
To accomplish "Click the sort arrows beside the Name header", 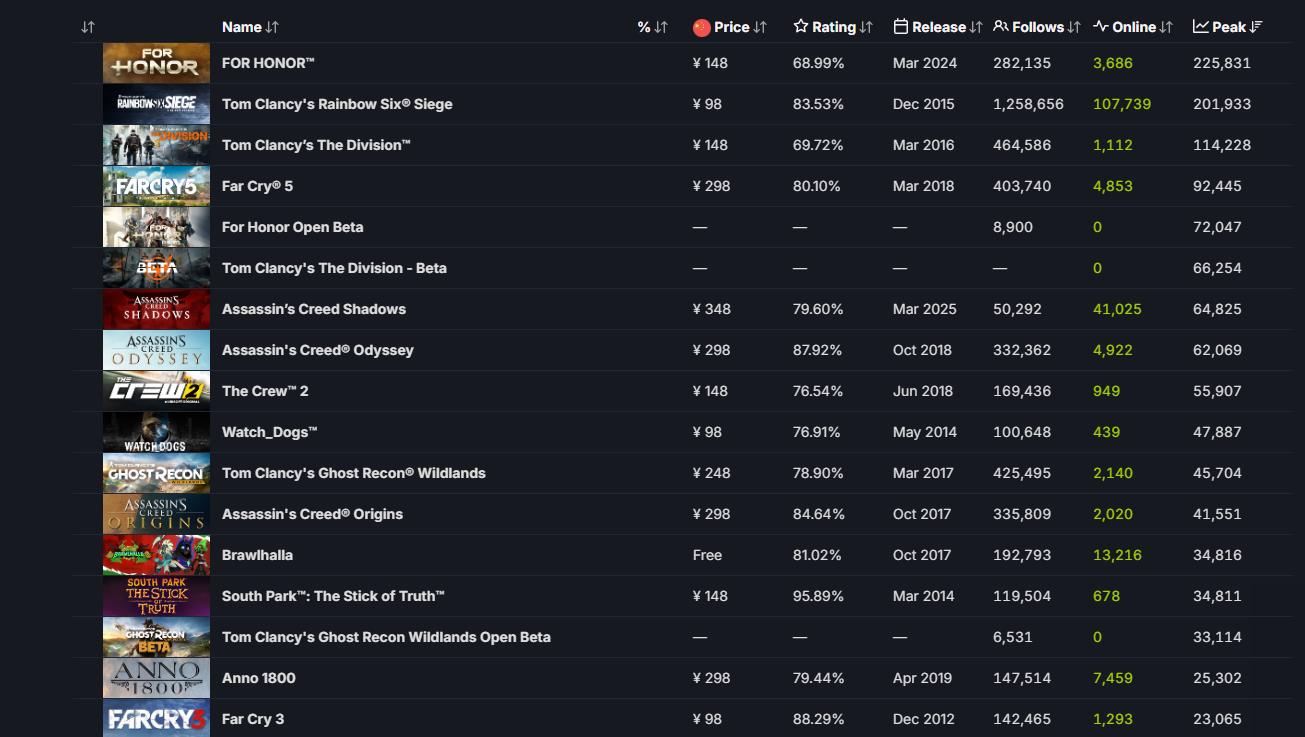I will point(273,27).
